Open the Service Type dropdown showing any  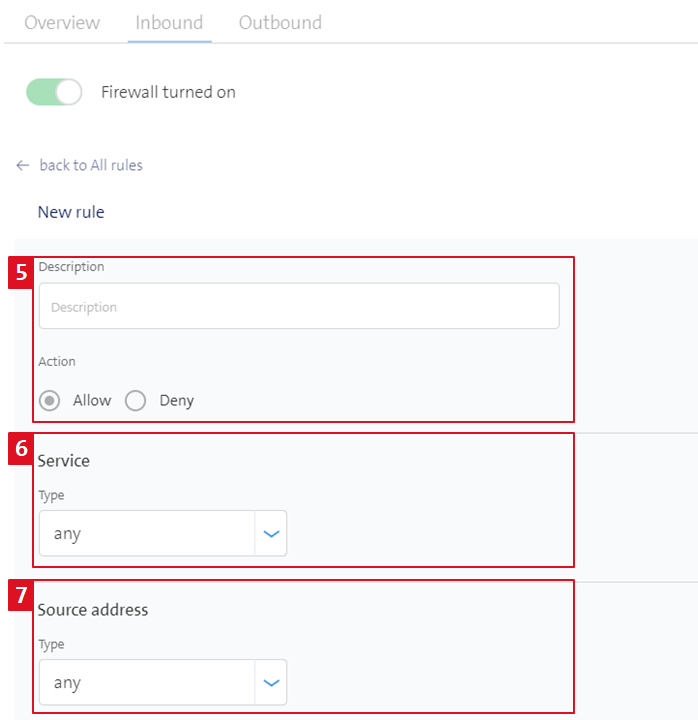(163, 533)
